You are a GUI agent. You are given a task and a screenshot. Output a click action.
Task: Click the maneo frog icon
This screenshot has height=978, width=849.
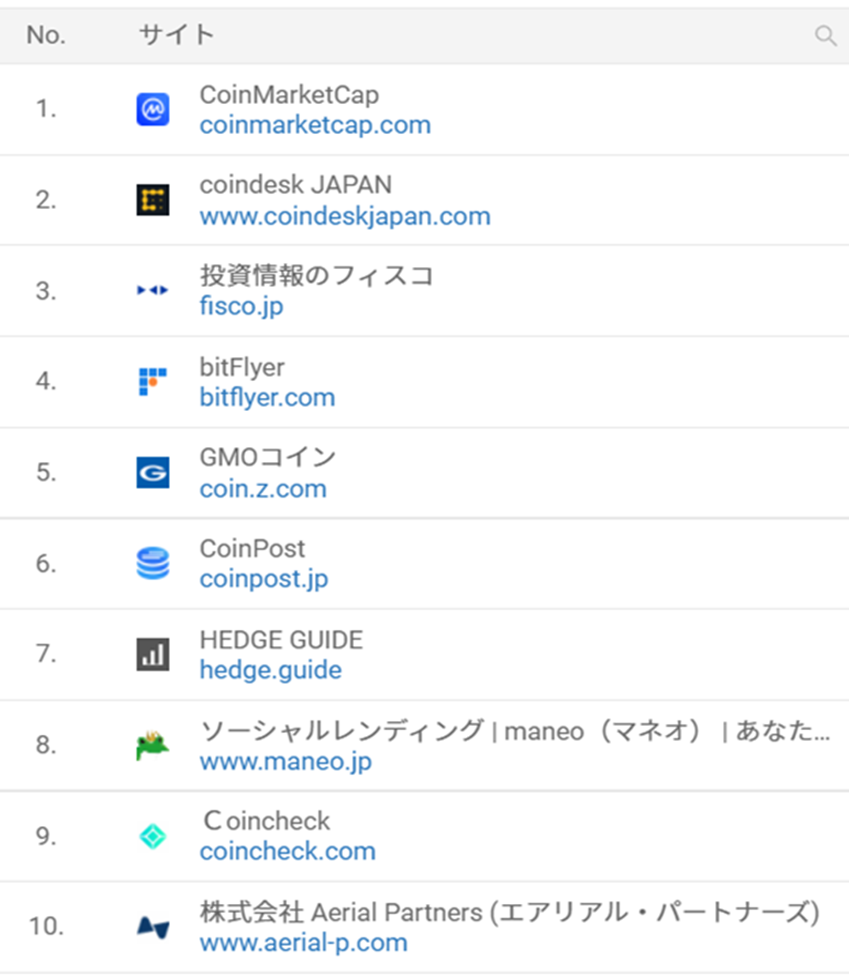(150, 745)
